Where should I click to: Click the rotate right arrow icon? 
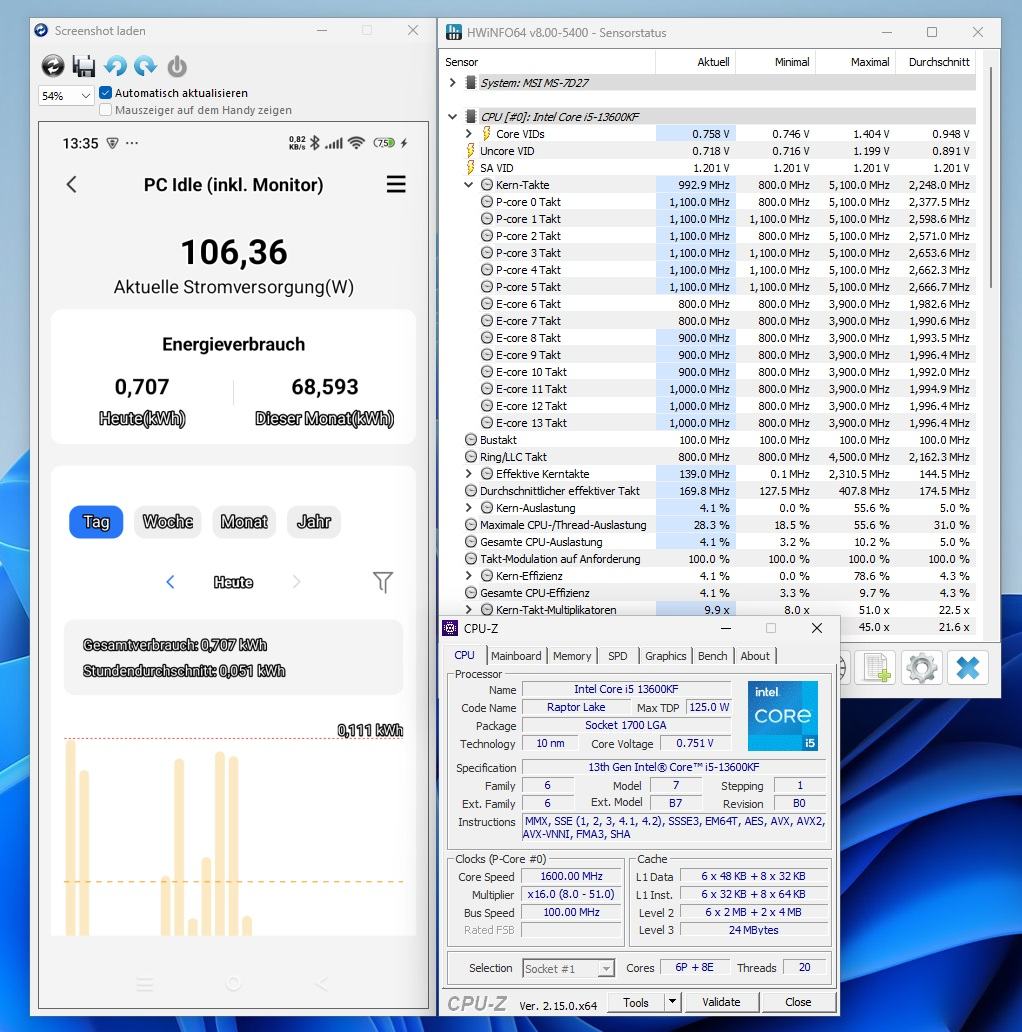click(x=145, y=66)
